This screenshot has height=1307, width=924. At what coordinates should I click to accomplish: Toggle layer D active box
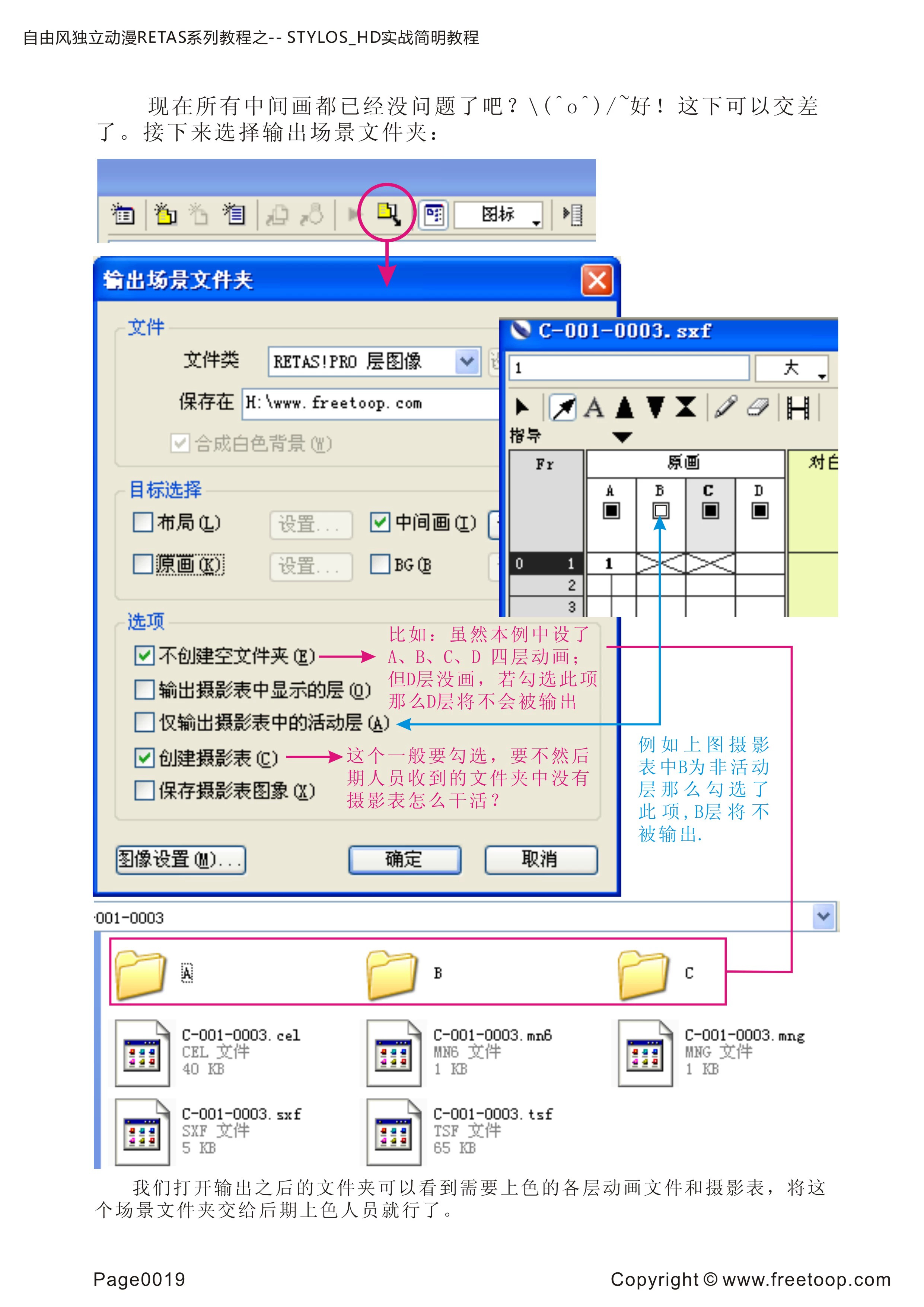pos(759,511)
